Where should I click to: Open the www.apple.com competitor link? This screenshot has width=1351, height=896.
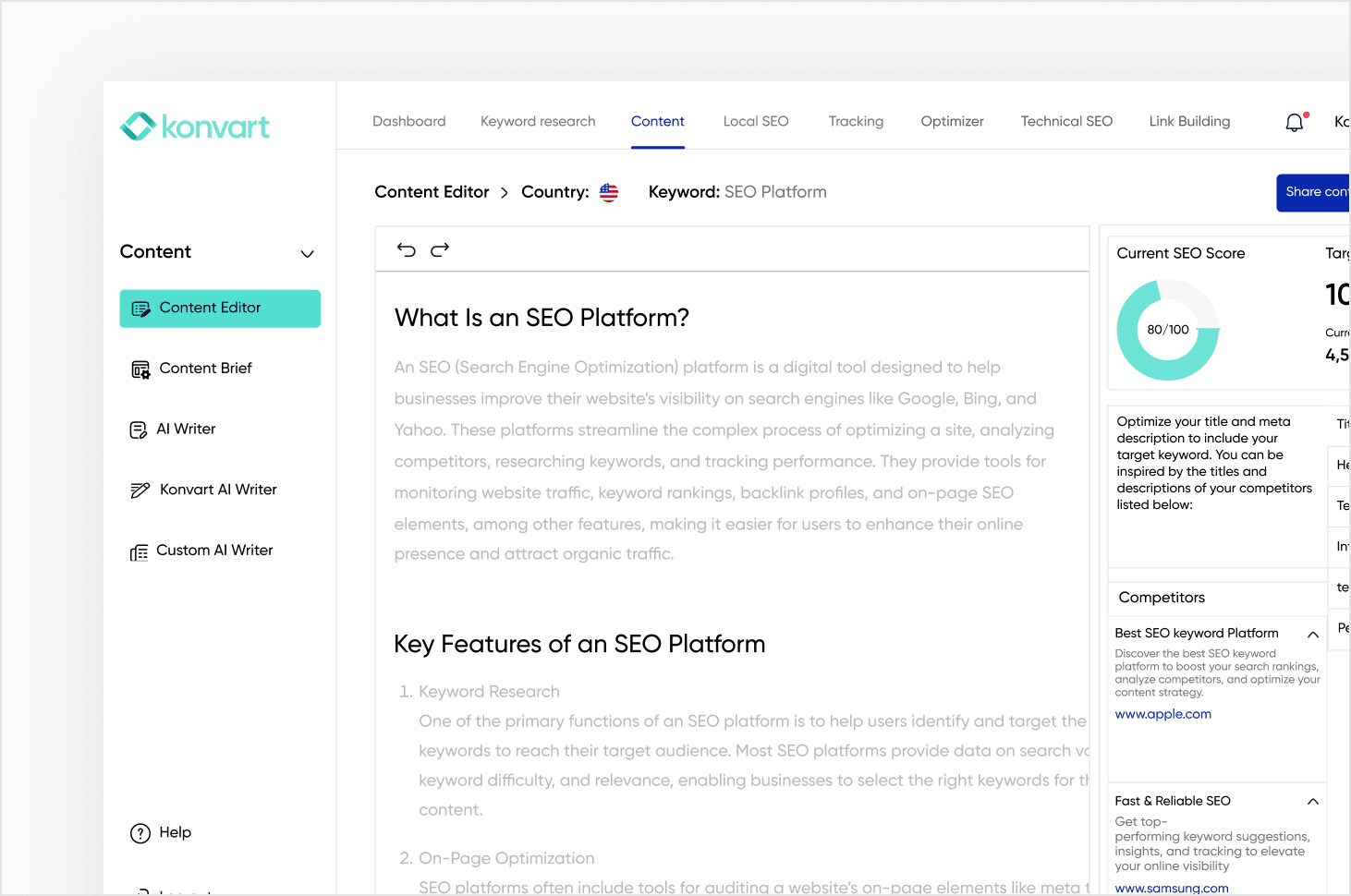(1162, 714)
